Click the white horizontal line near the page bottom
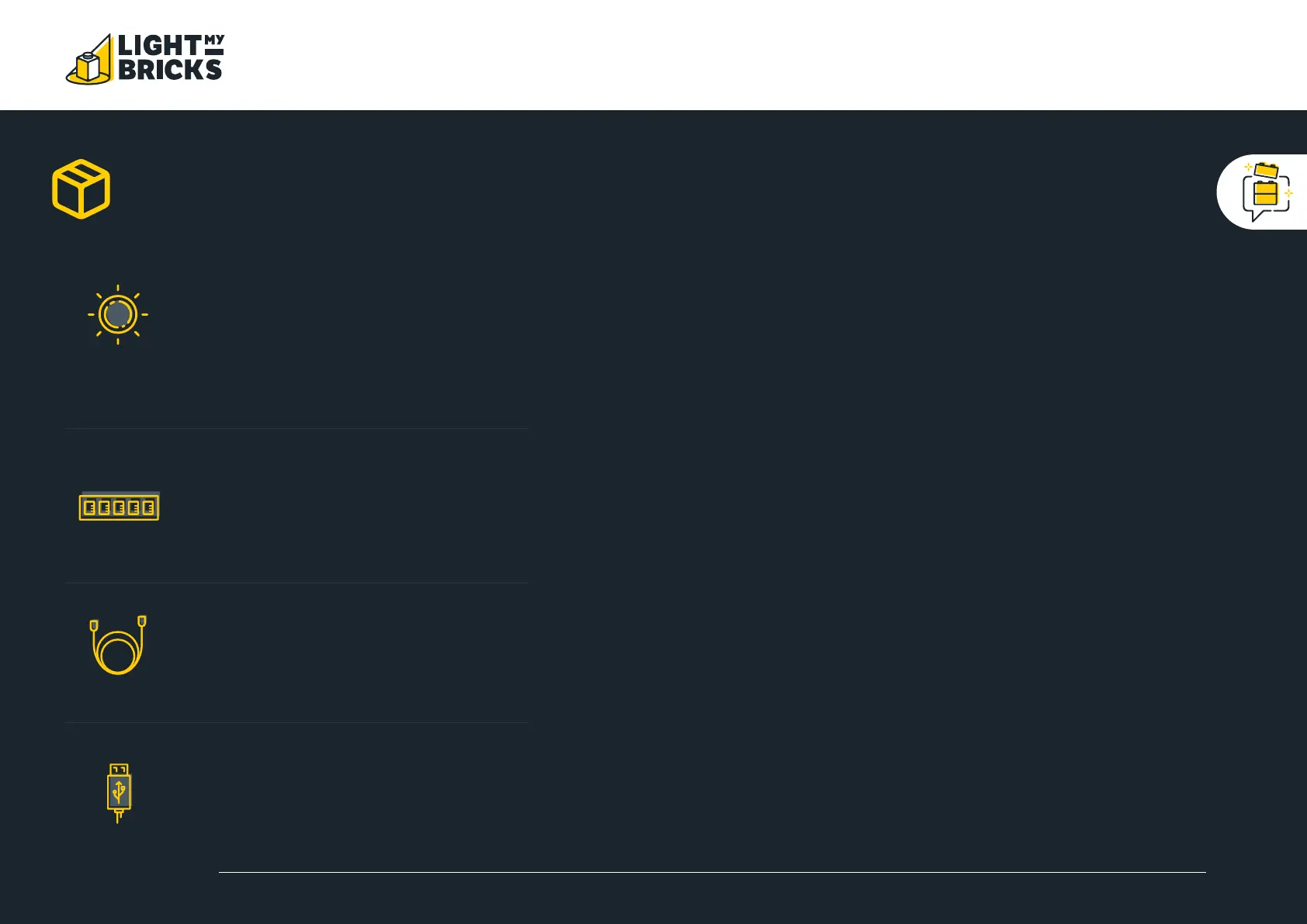 [x=712, y=872]
